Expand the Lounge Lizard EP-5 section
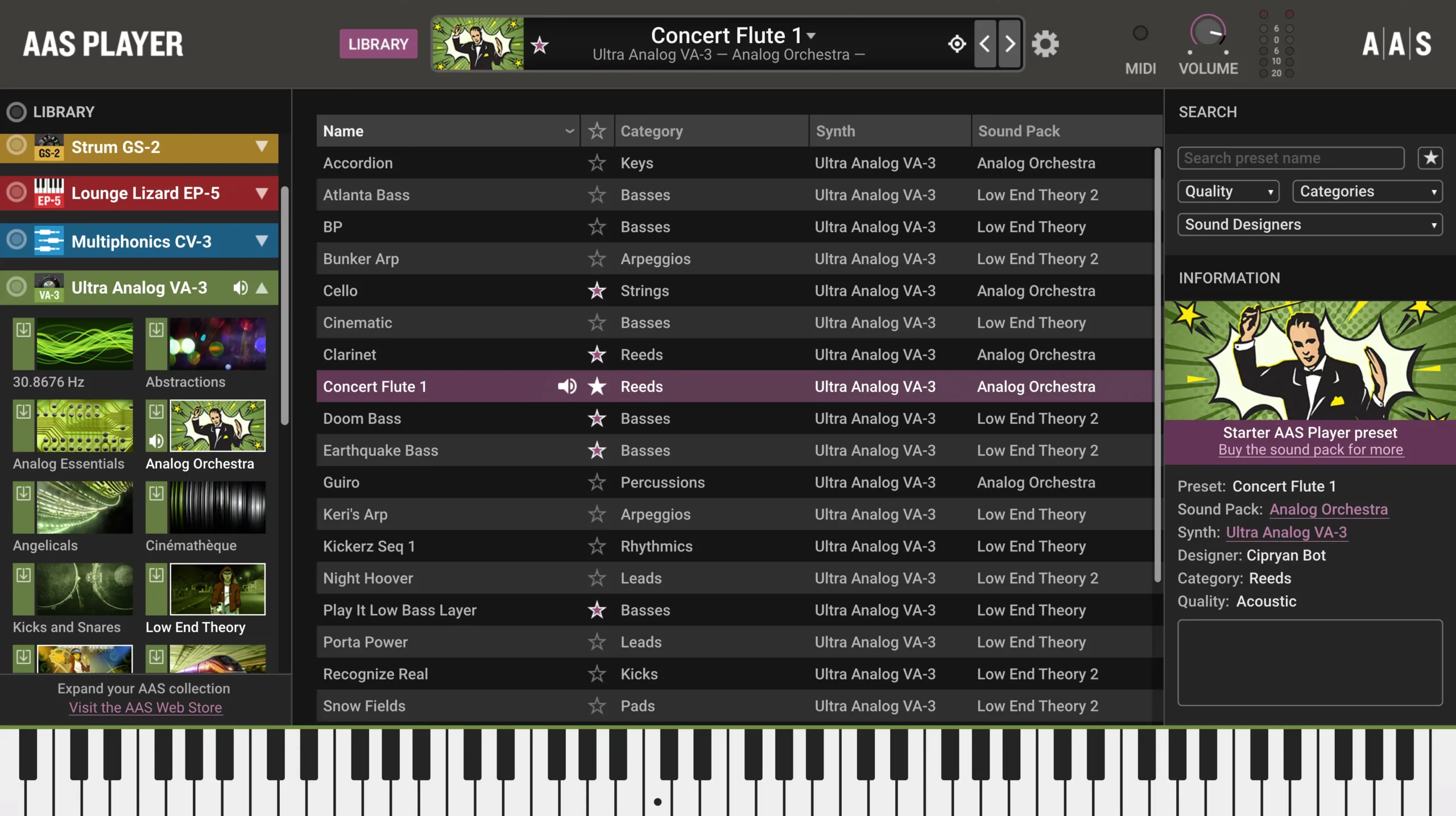 click(x=262, y=193)
